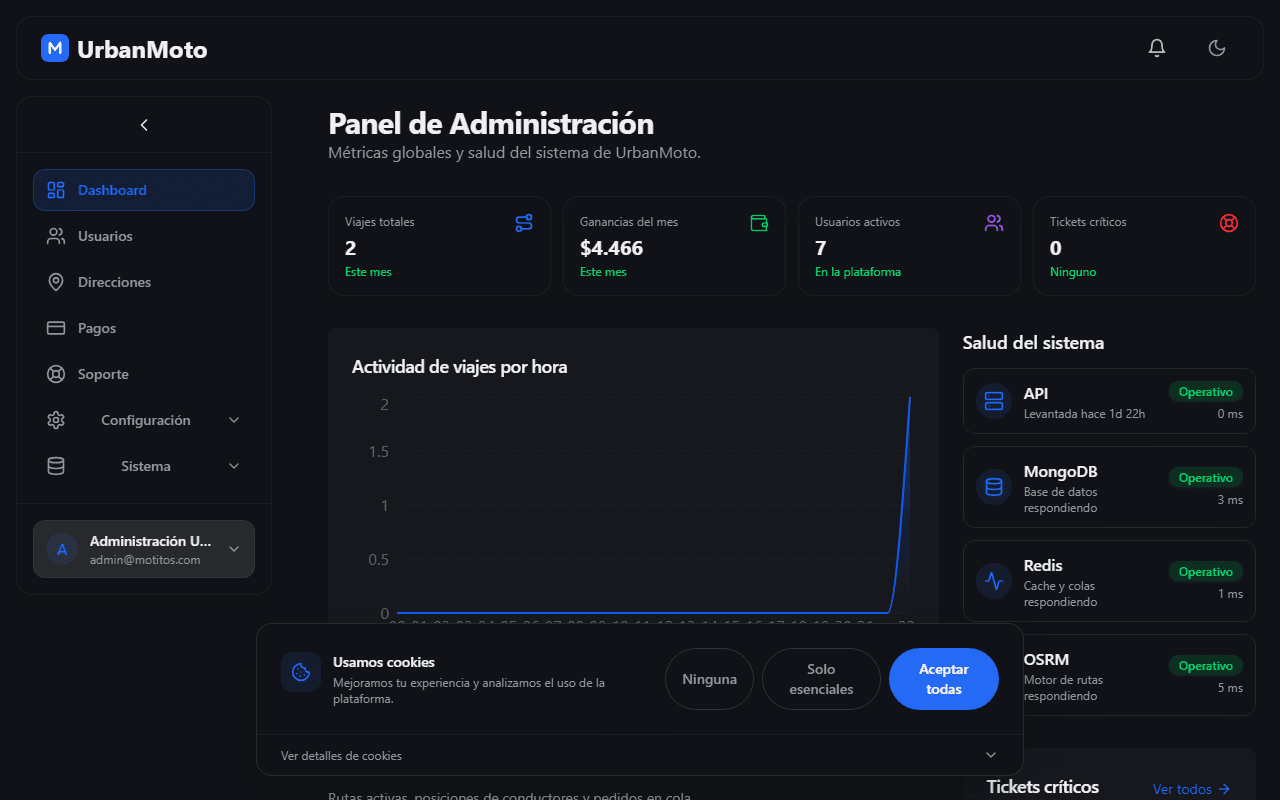Click the Sistema database icon in sidebar

56,466
